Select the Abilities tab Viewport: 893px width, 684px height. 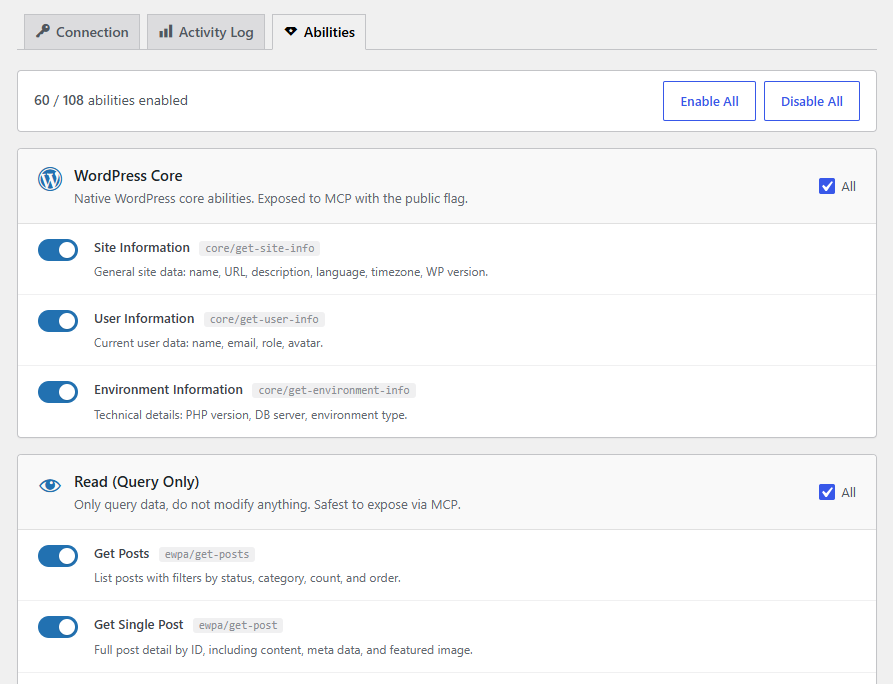pyautogui.click(x=319, y=32)
